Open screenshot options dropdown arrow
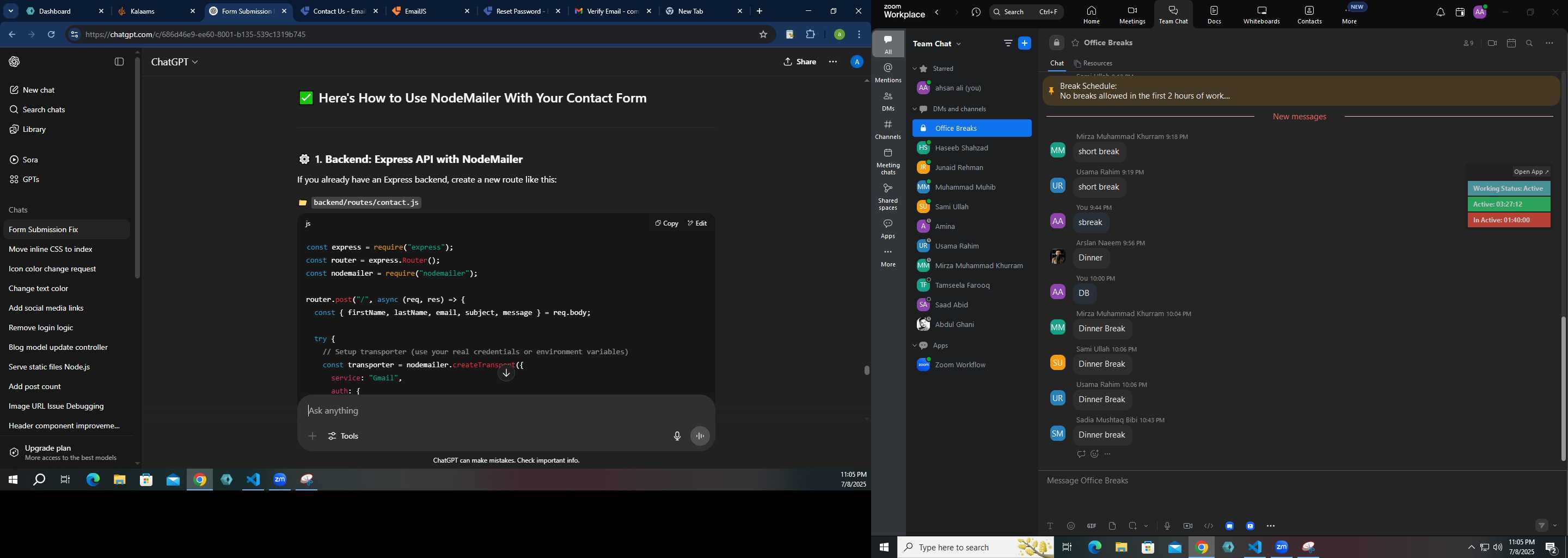1568x558 pixels. 1146,526
